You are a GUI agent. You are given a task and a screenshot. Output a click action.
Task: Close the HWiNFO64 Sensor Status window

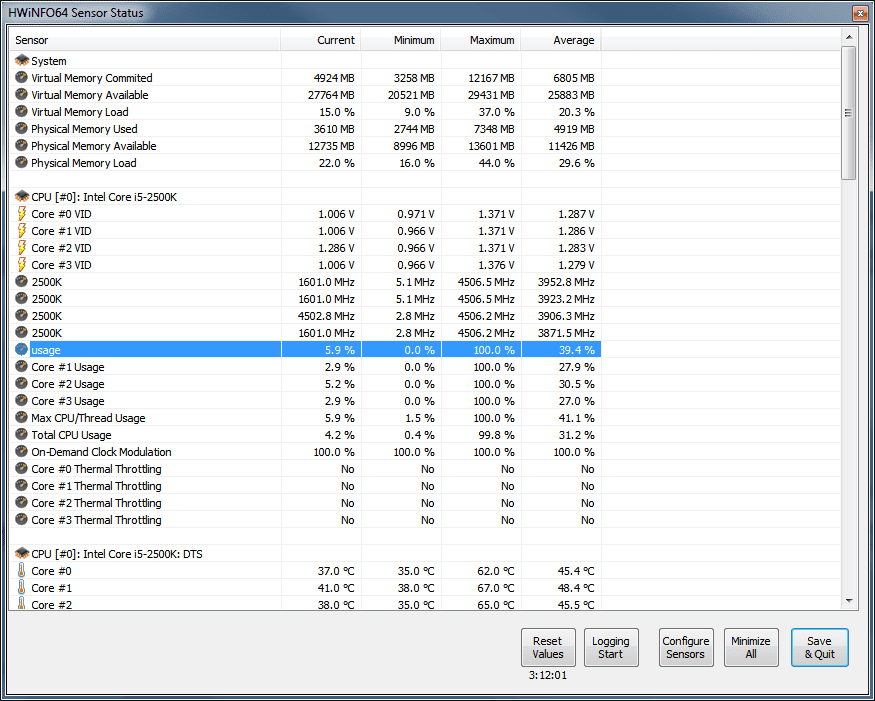(859, 13)
